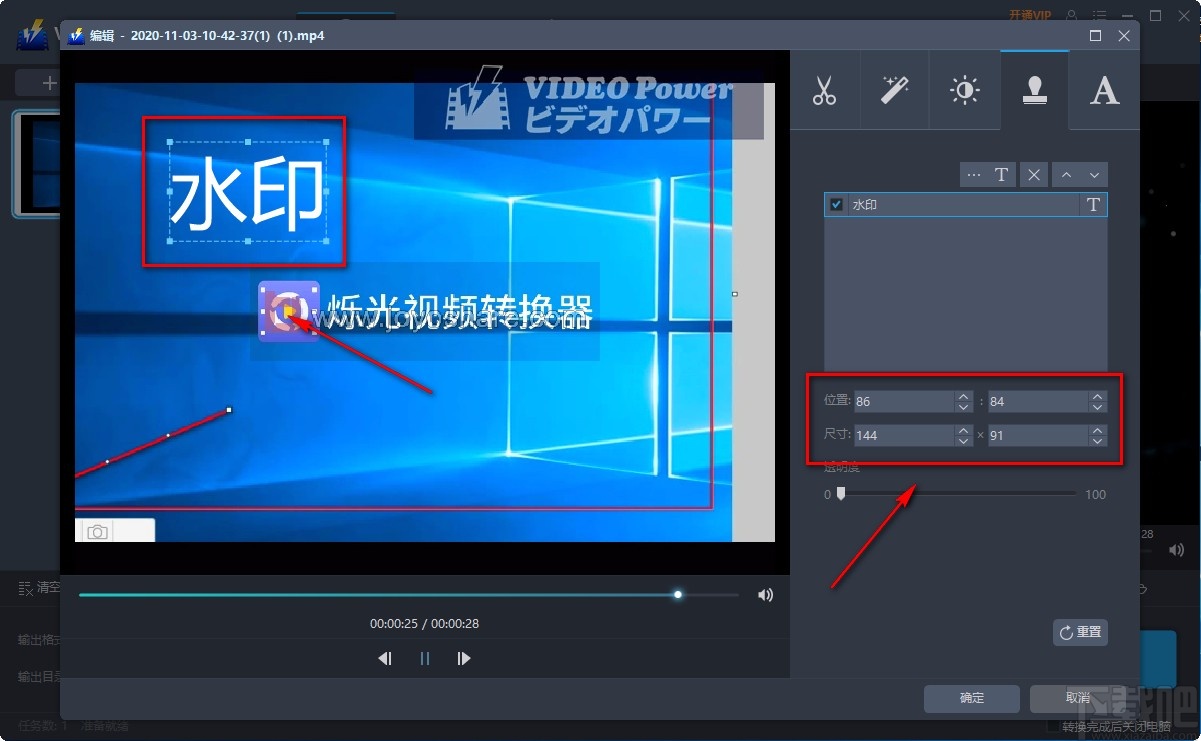Add an image watermark via ellipsis icon
Viewport: 1201px width, 741px height.
[x=975, y=174]
